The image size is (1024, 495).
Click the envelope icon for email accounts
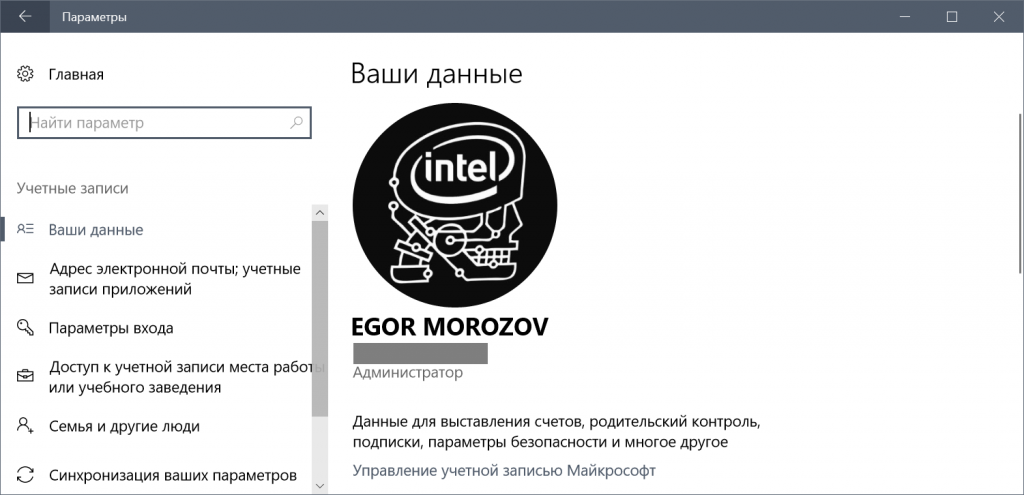[x=26, y=278]
